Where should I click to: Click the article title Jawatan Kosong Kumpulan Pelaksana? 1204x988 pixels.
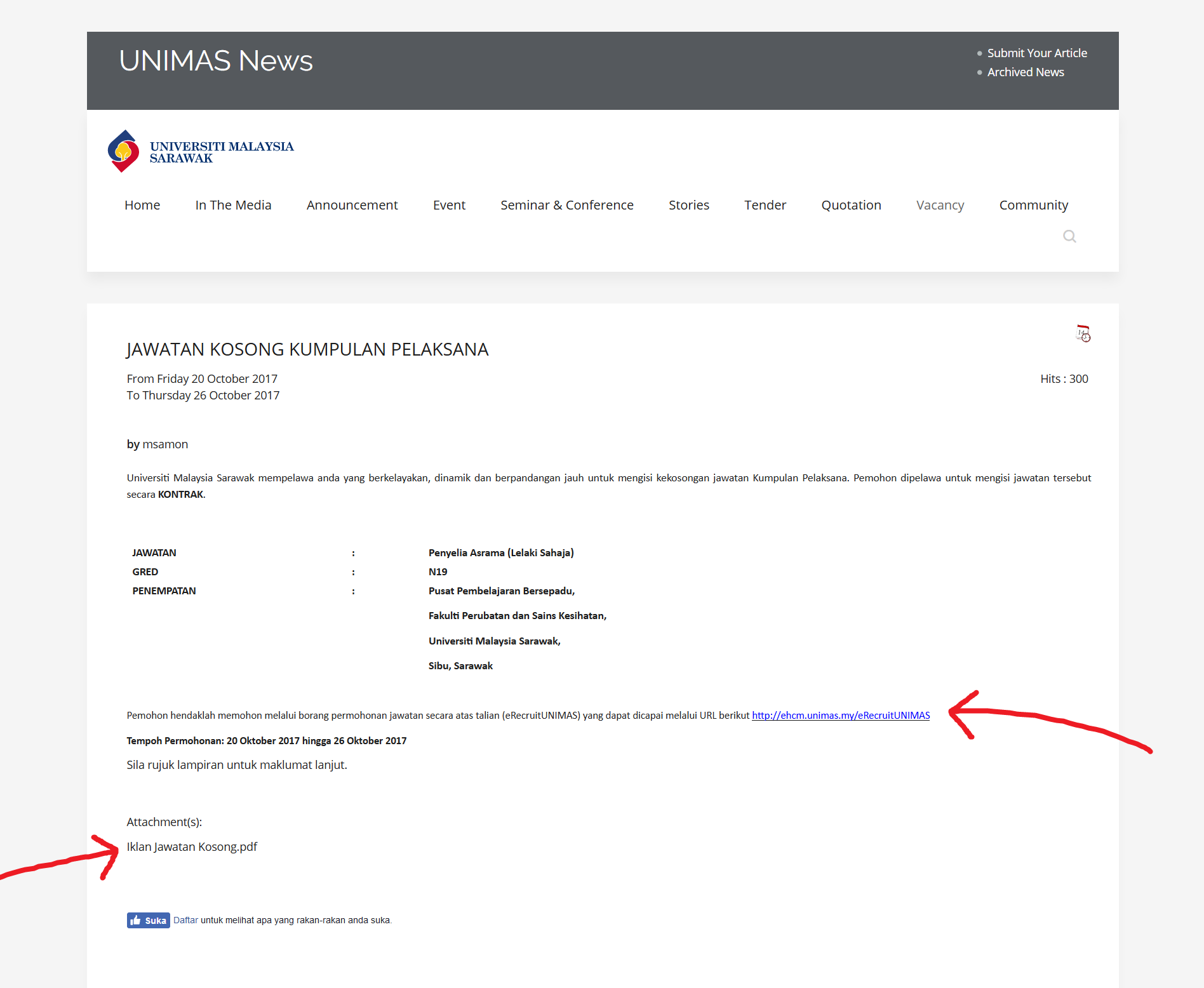click(307, 350)
